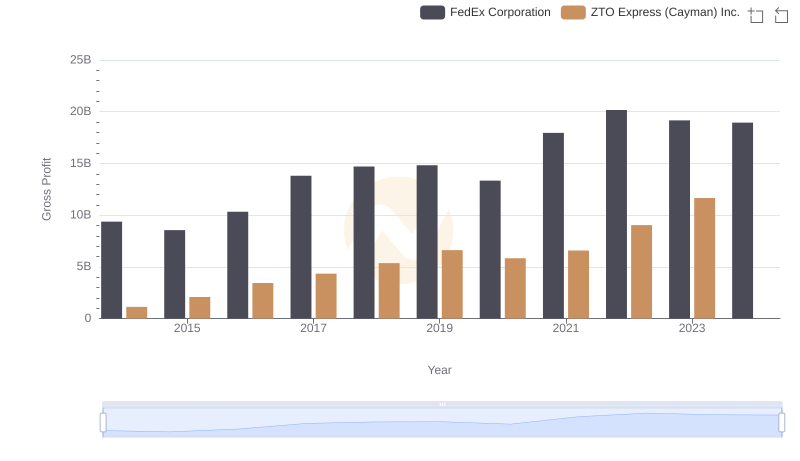Click the FedEx bar for 2021
The image size is (800, 461).
click(553, 226)
